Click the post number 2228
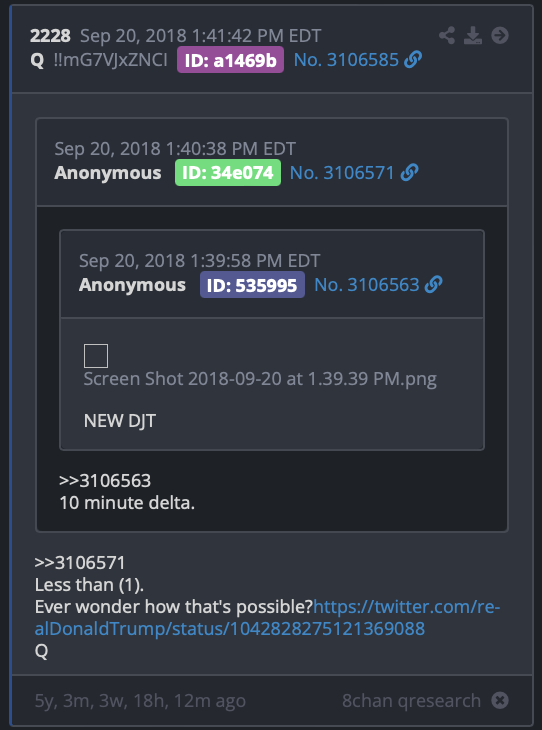 point(50,35)
